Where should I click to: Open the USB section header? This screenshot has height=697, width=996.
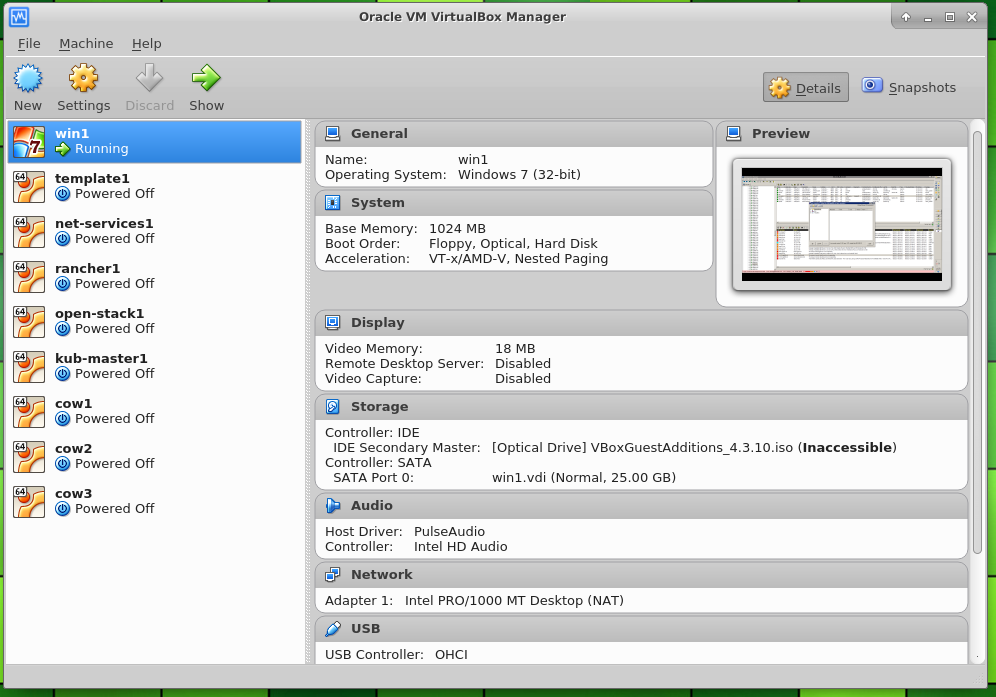coord(641,629)
